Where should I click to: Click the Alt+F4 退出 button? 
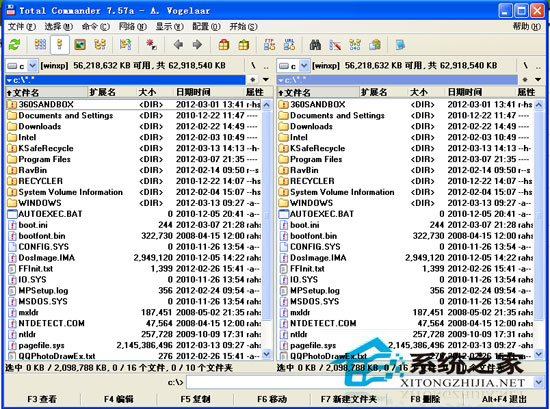[504, 399]
